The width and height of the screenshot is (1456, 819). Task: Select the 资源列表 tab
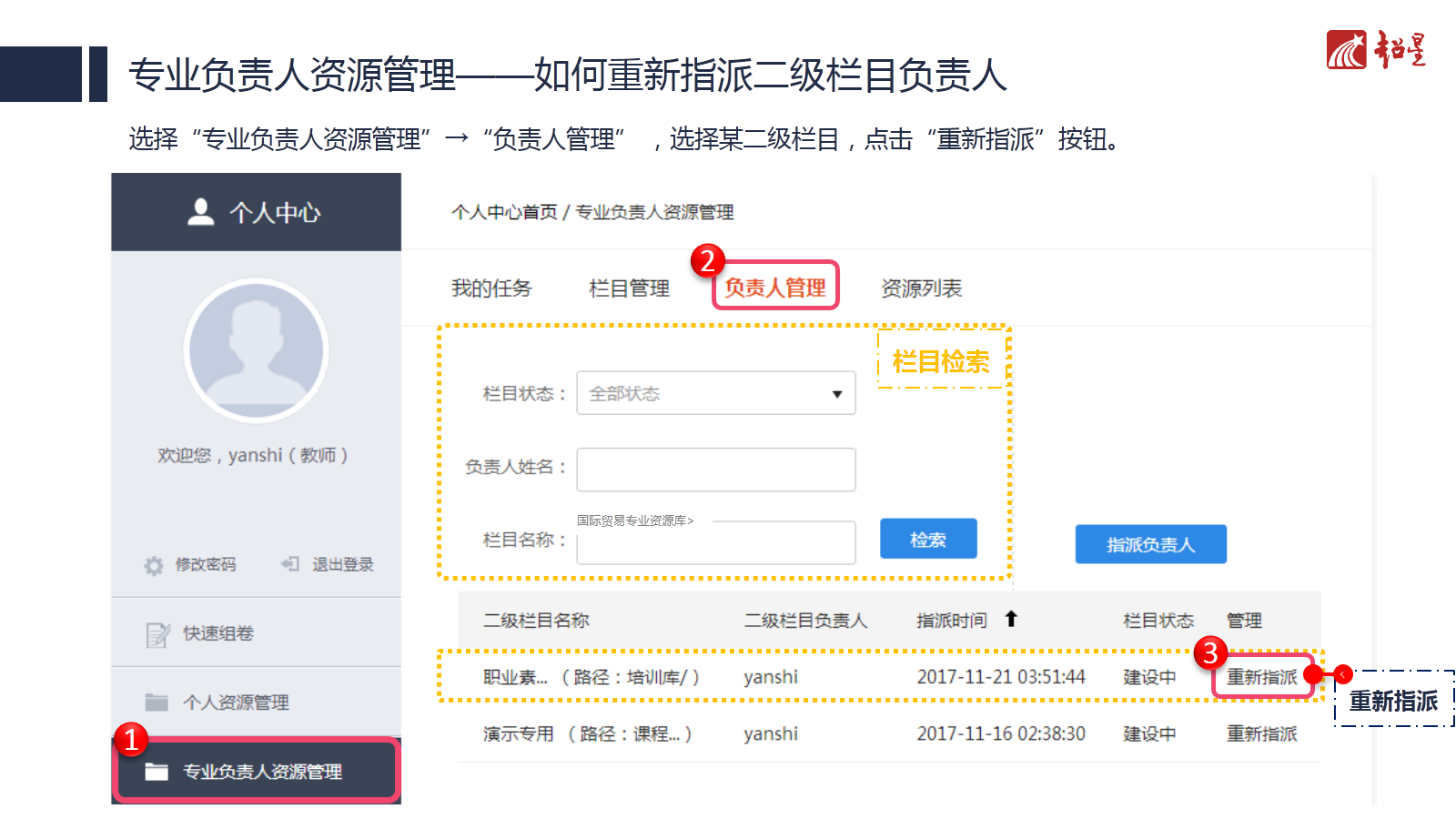(x=921, y=288)
